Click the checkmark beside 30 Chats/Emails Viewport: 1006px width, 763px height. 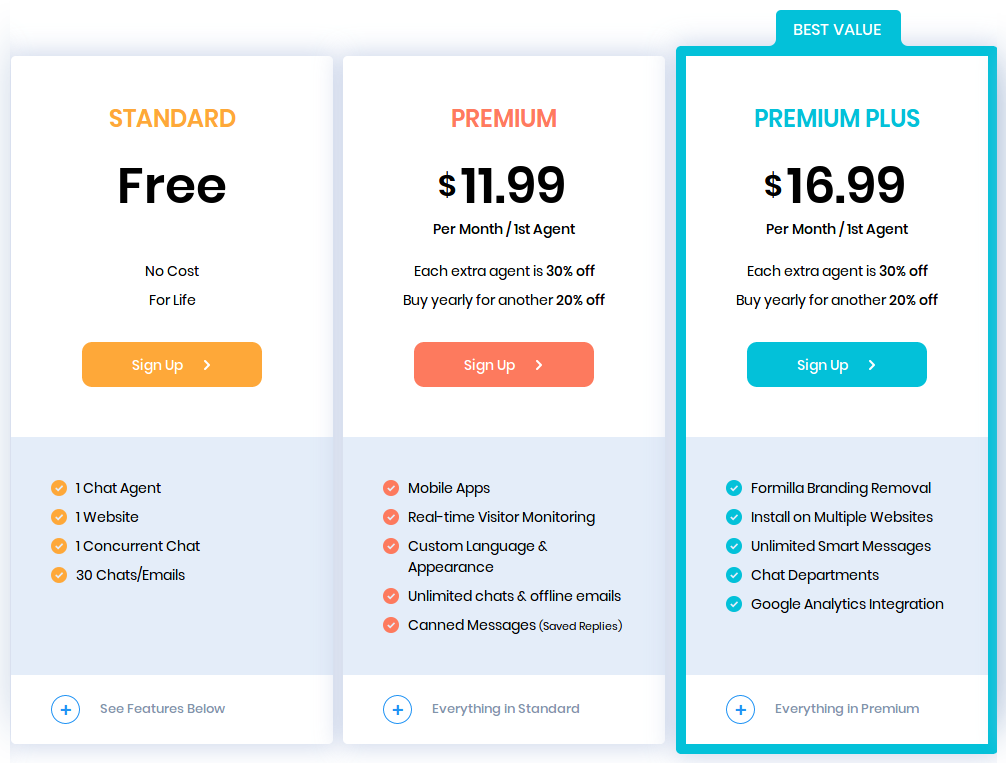58,575
